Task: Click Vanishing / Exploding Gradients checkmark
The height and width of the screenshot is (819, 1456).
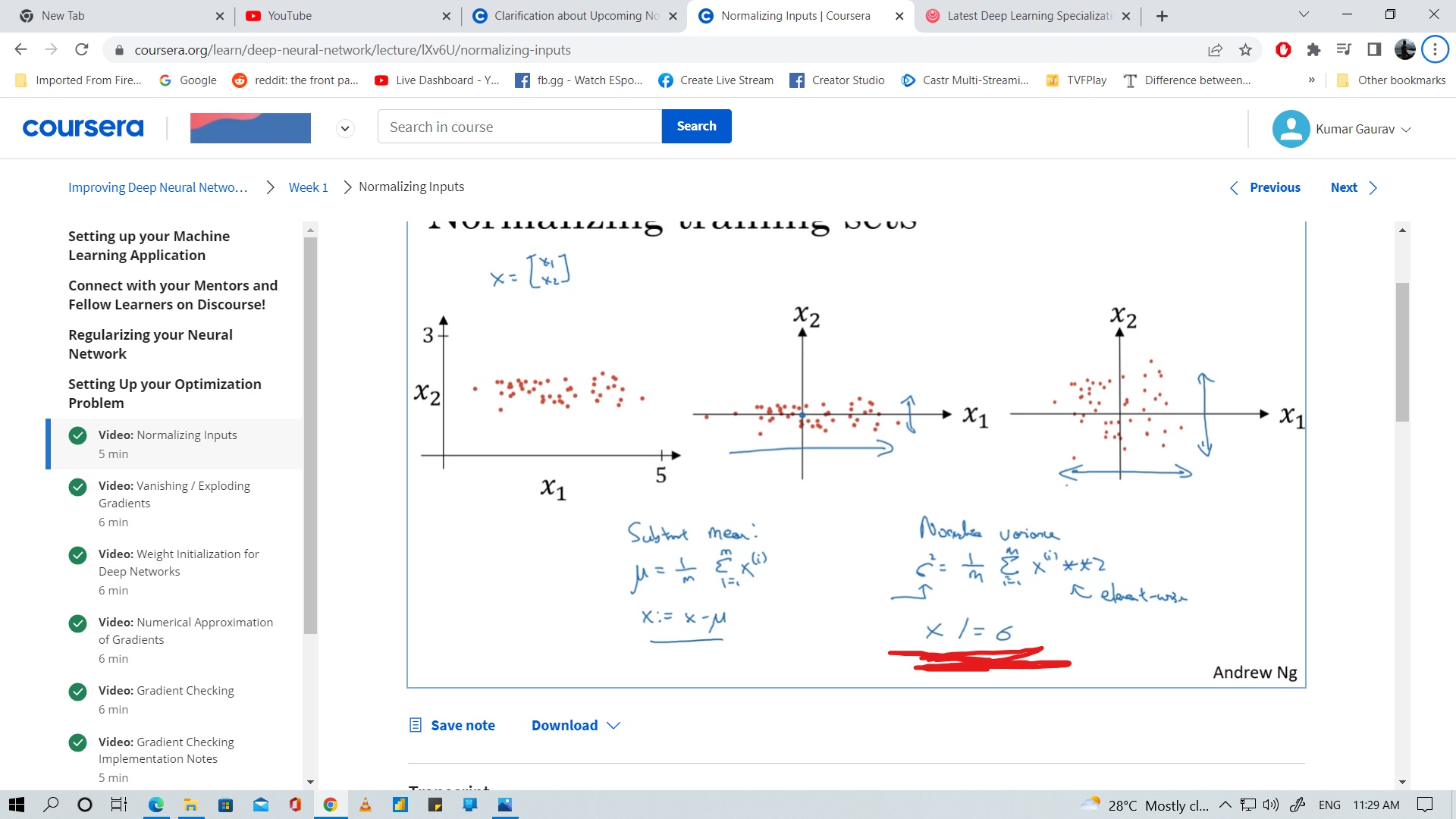Action: [77, 487]
